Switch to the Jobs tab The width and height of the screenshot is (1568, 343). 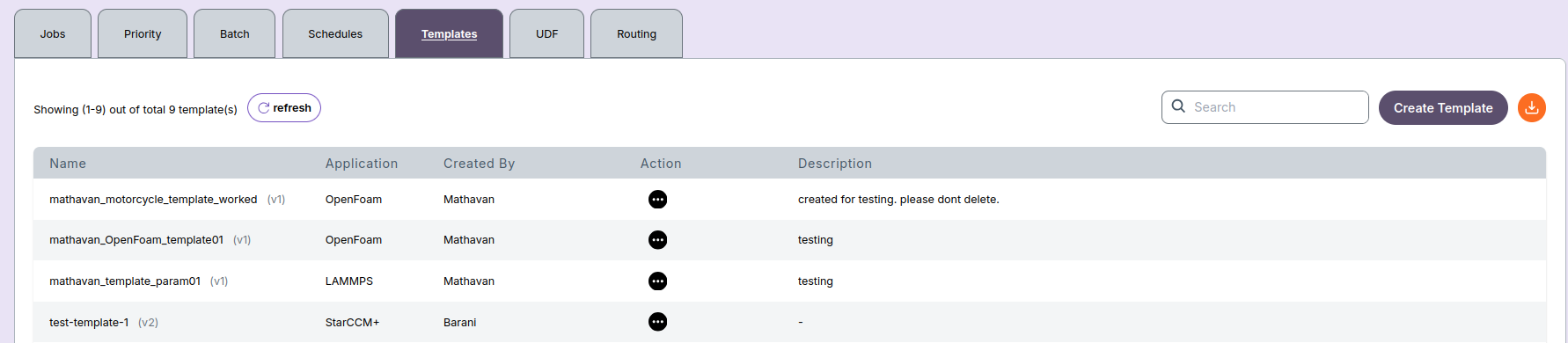point(53,33)
